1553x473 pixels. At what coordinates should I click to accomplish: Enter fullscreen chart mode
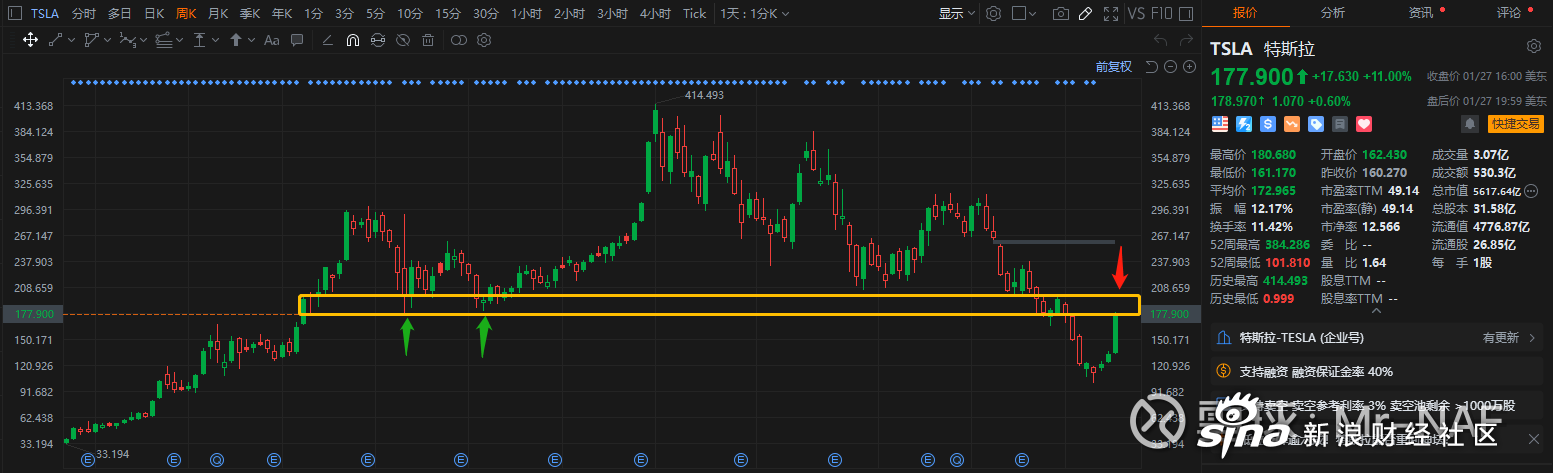(1110, 14)
